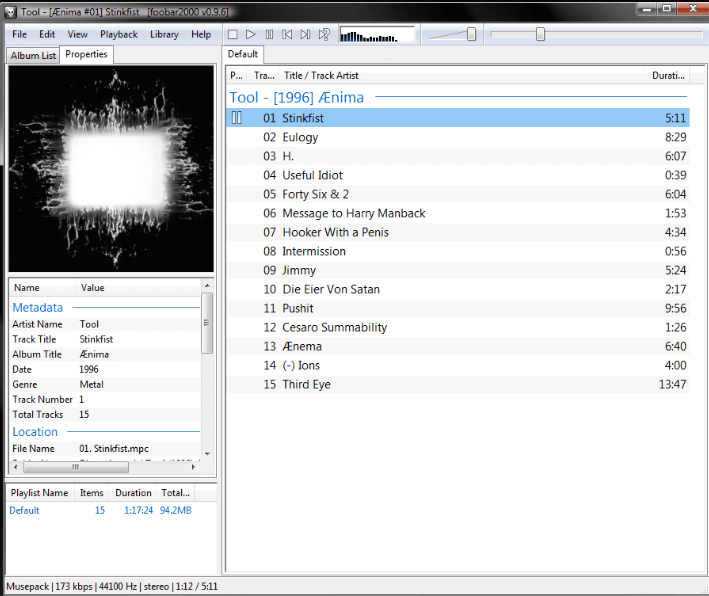Click the Date value 1996

coord(89,369)
